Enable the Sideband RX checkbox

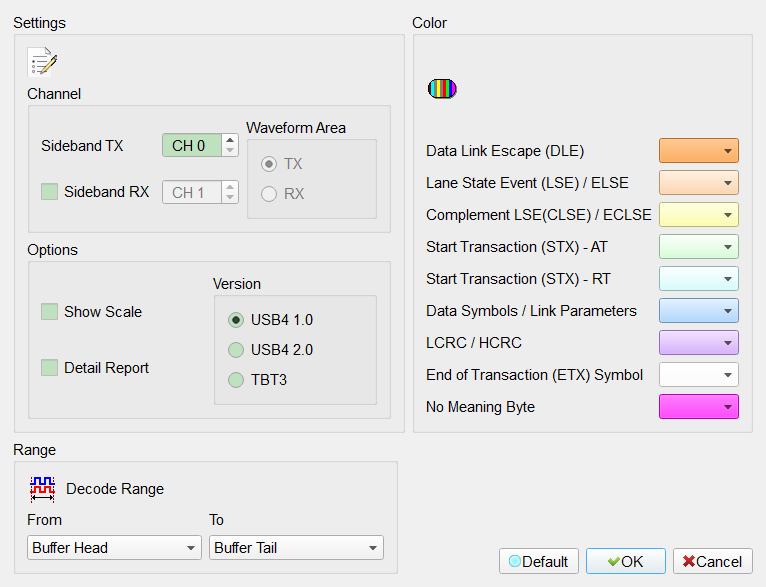pyautogui.click(x=49, y=191)
